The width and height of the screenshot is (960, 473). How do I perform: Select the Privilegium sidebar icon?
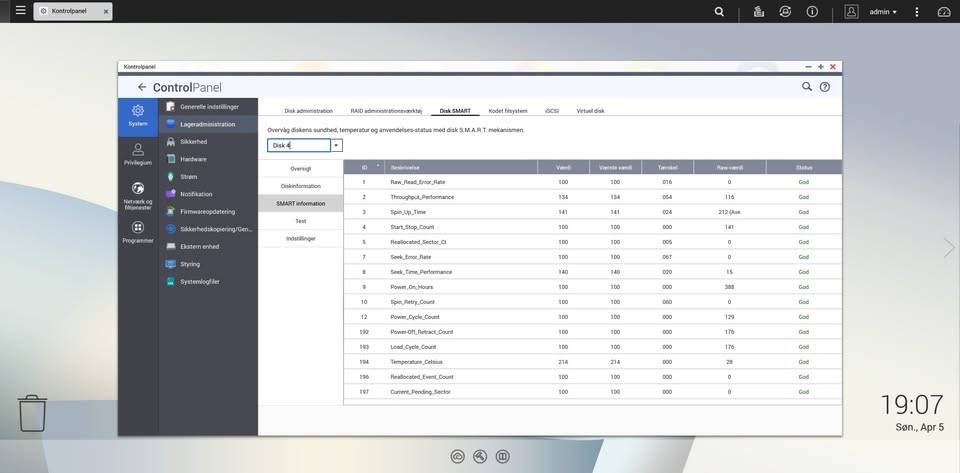138,154
